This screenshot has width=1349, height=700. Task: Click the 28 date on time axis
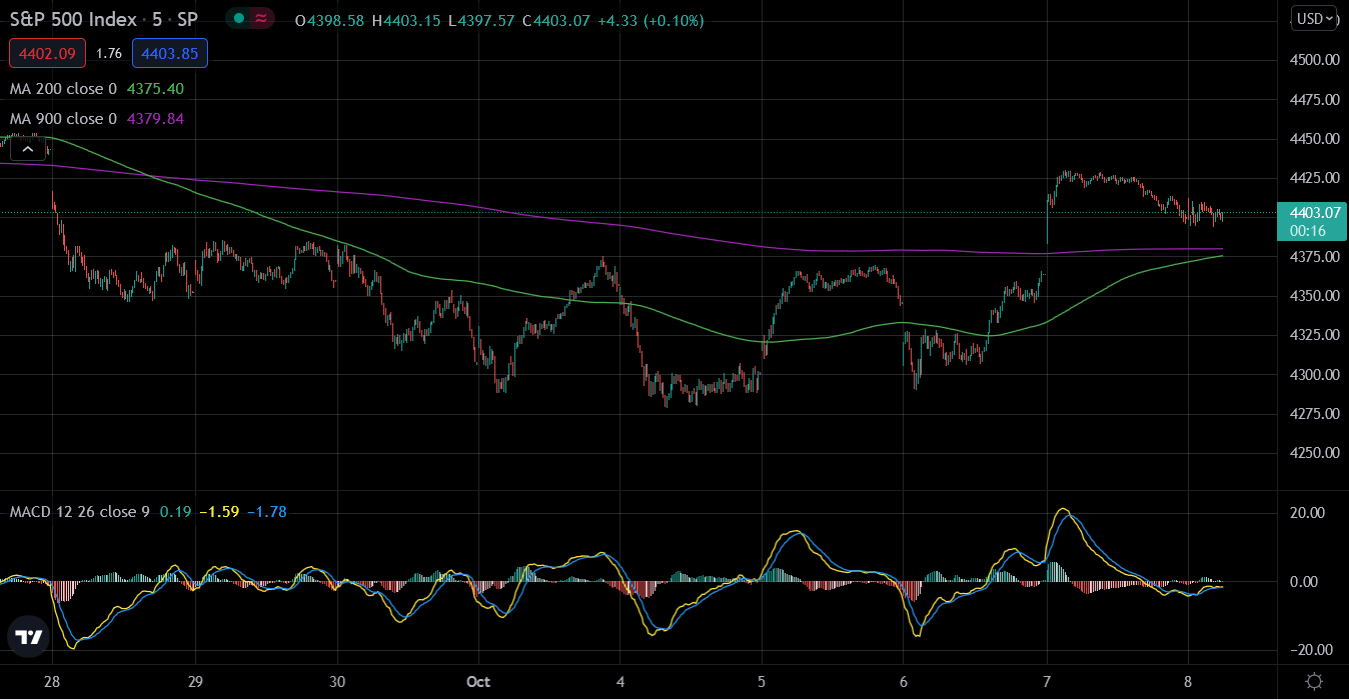[53, 681]
